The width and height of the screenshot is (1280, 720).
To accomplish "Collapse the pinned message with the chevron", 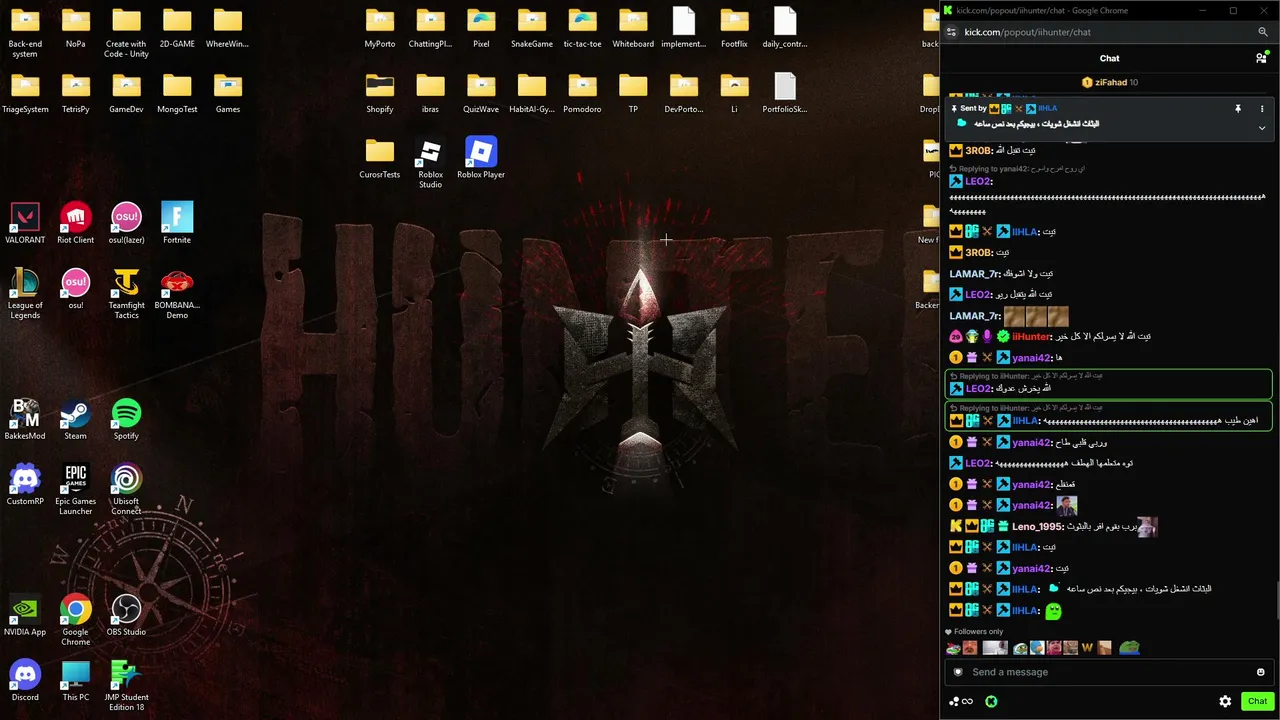I will [1262, 128].
